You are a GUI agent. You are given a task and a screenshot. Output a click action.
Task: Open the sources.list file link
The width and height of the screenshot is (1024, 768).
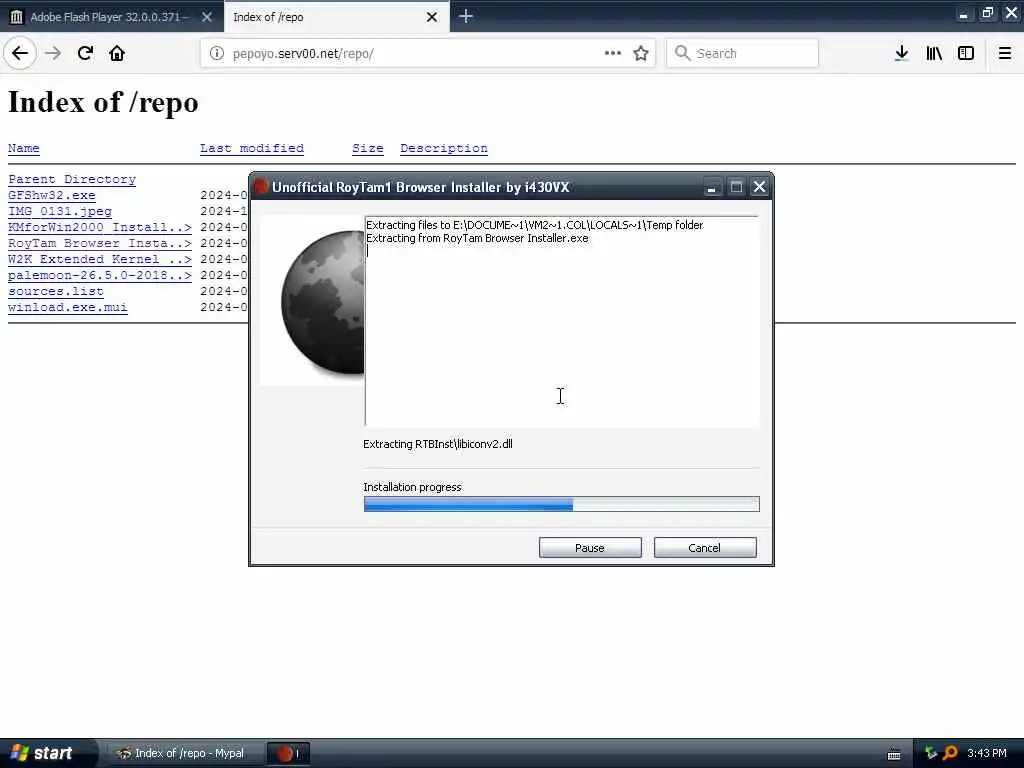coord(56,291)
